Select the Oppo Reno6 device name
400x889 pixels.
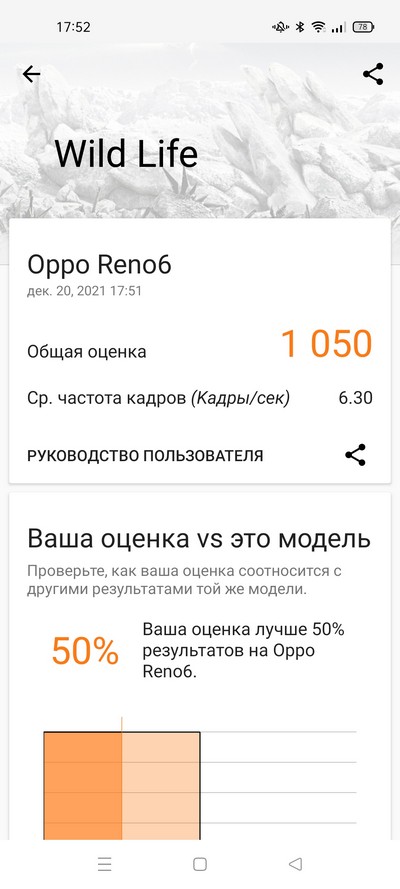point(100,265)
